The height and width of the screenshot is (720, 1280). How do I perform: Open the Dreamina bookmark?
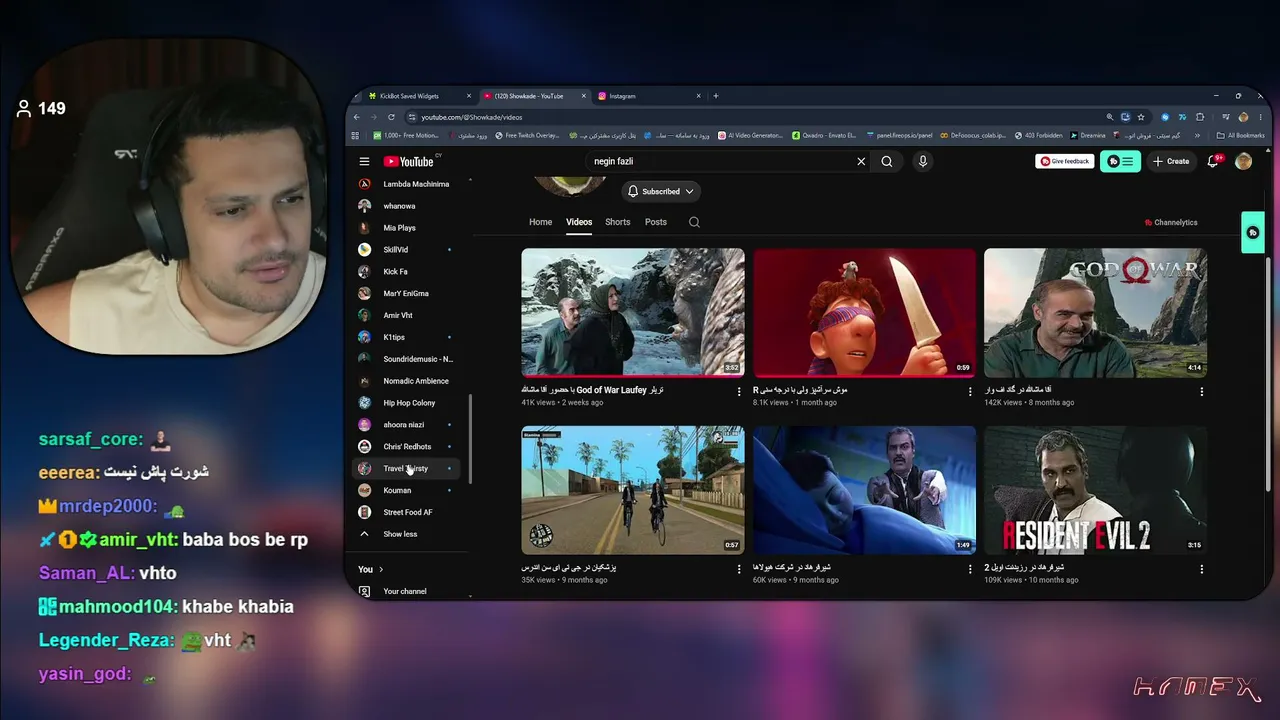1088,135
